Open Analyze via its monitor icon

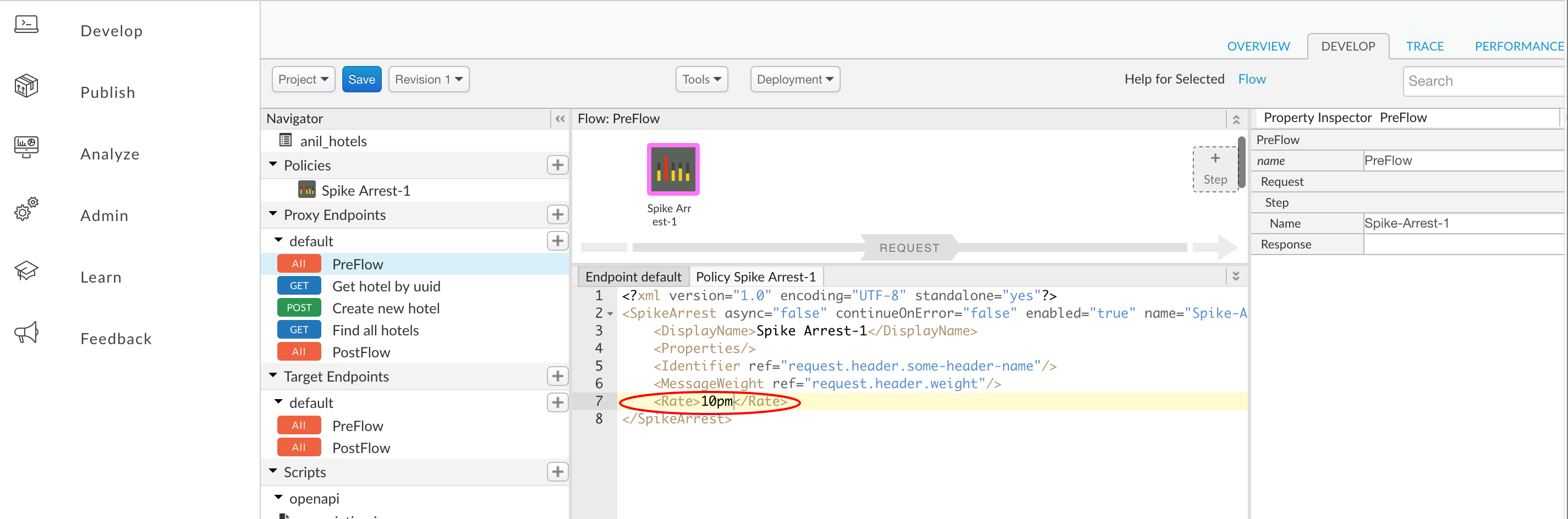click(26, 147)
